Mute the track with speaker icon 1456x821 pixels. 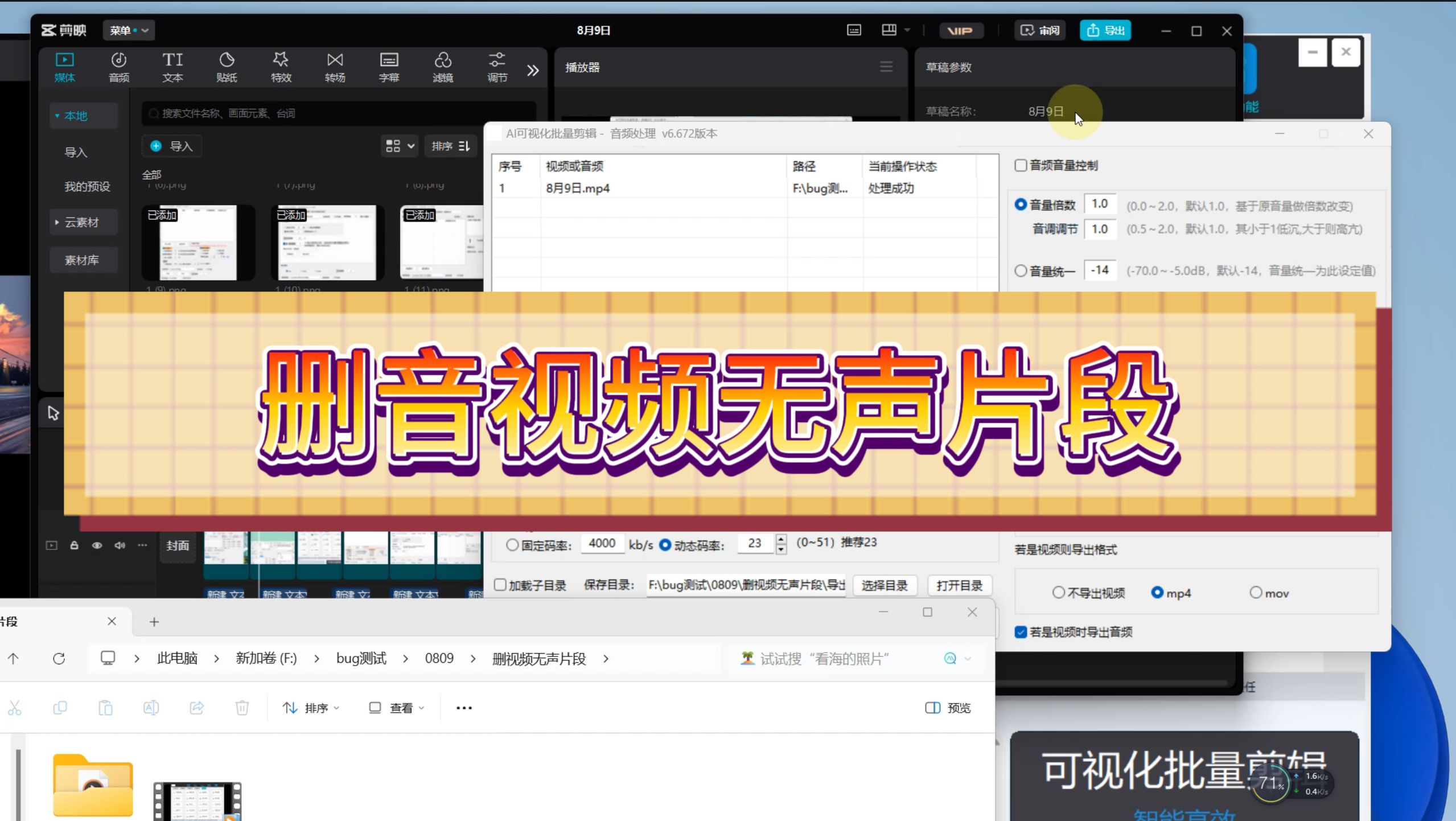[x=120, y=545]
